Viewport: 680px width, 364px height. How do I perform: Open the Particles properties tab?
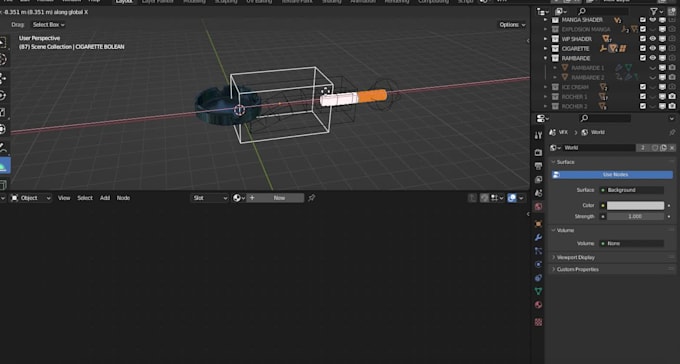pyautogui.click(x=538, y=251)
